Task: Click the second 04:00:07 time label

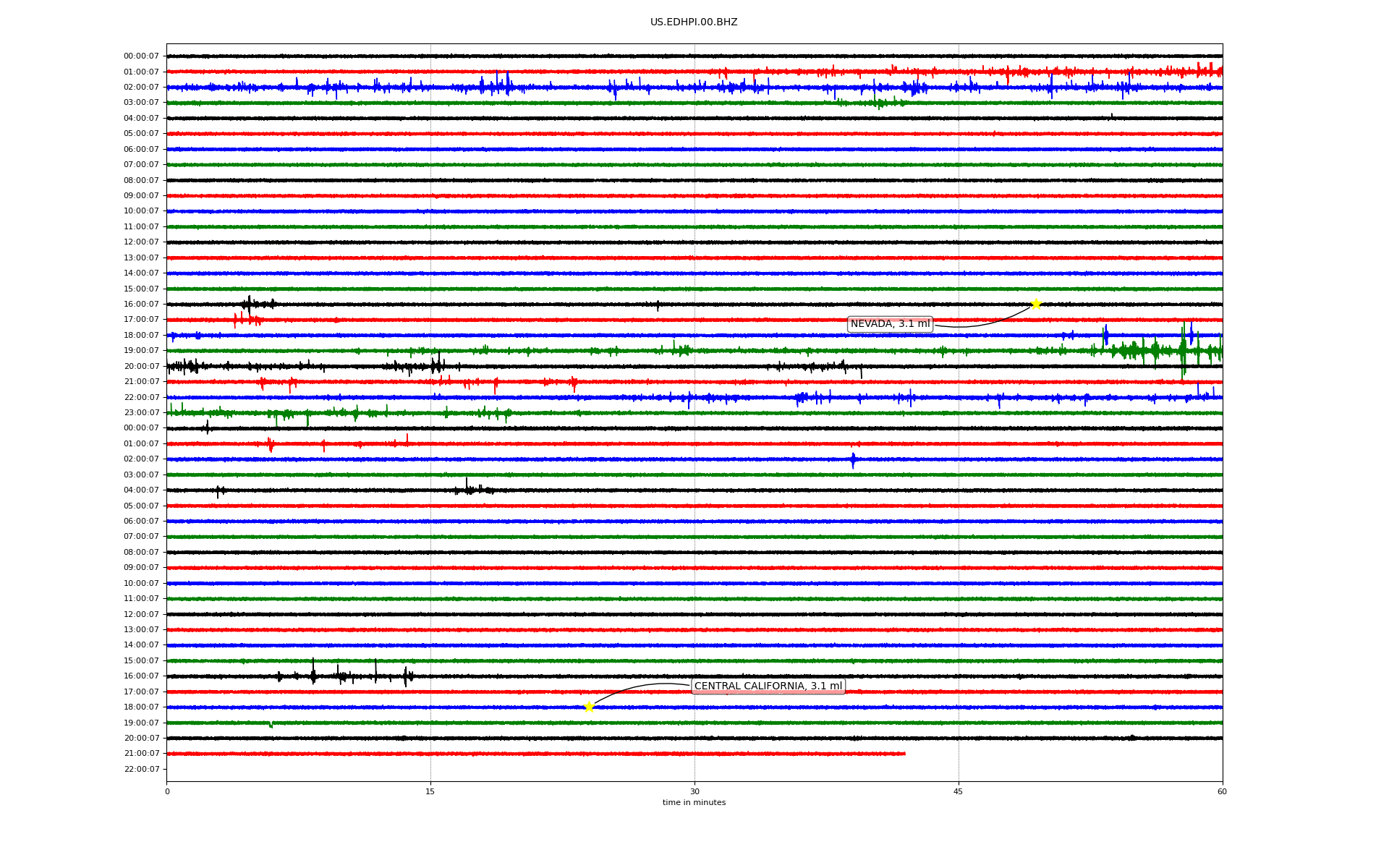Action: 141,490
